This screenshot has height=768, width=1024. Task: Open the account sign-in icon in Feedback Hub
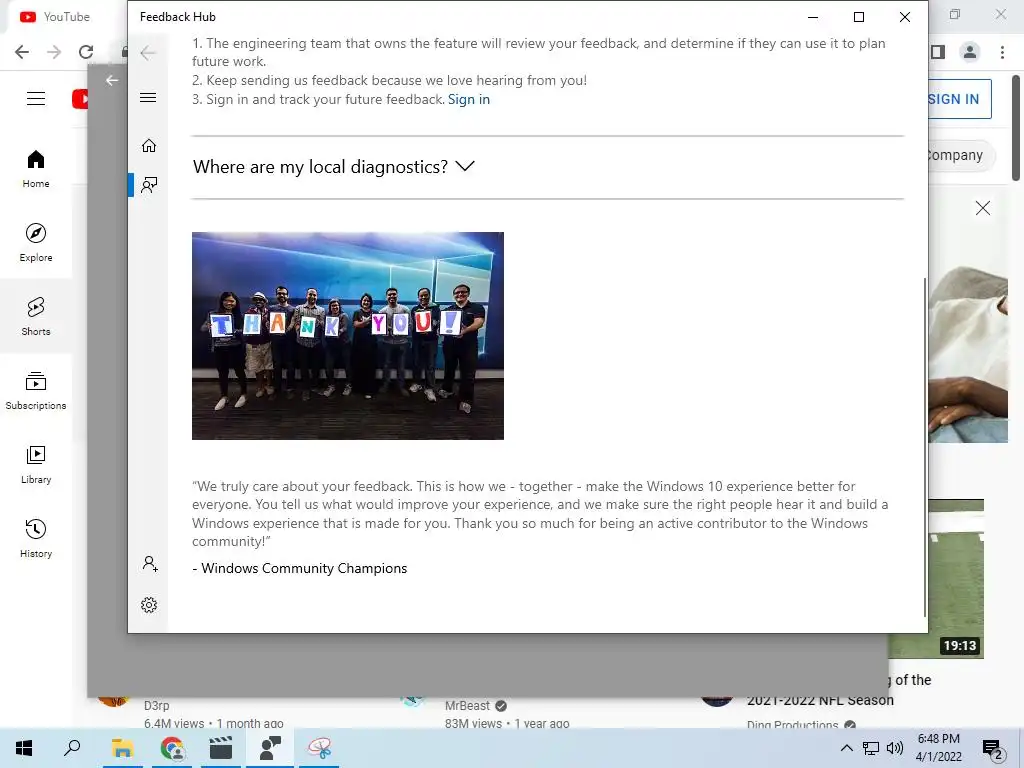tap(150, 564)
